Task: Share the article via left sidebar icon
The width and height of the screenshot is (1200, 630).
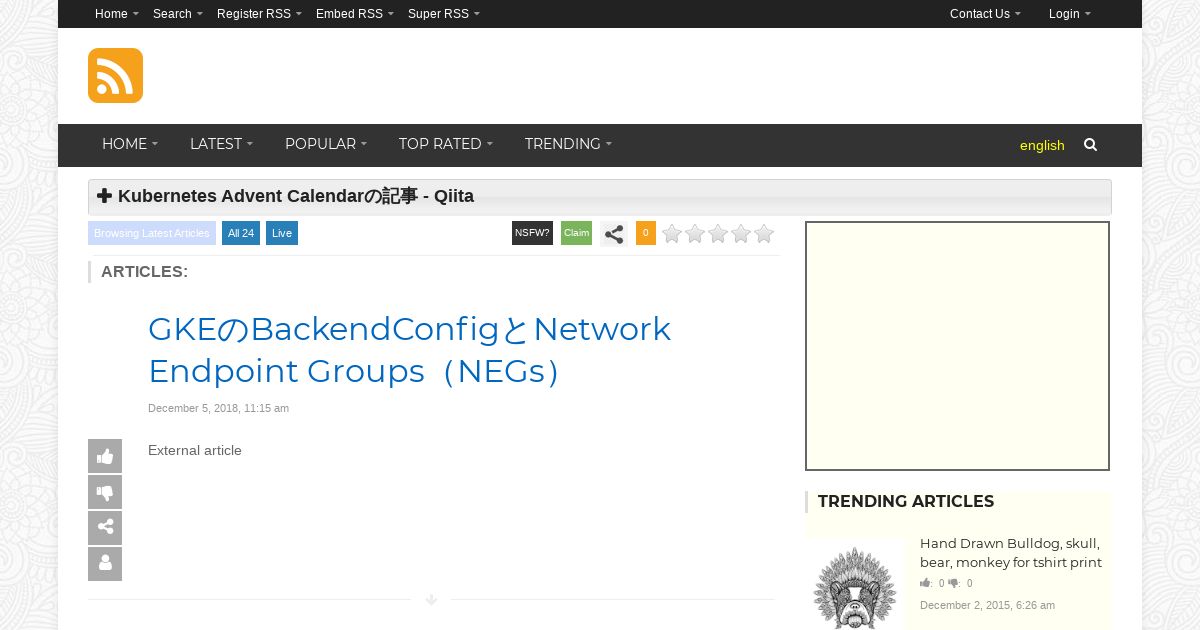Action: (105, 528)
